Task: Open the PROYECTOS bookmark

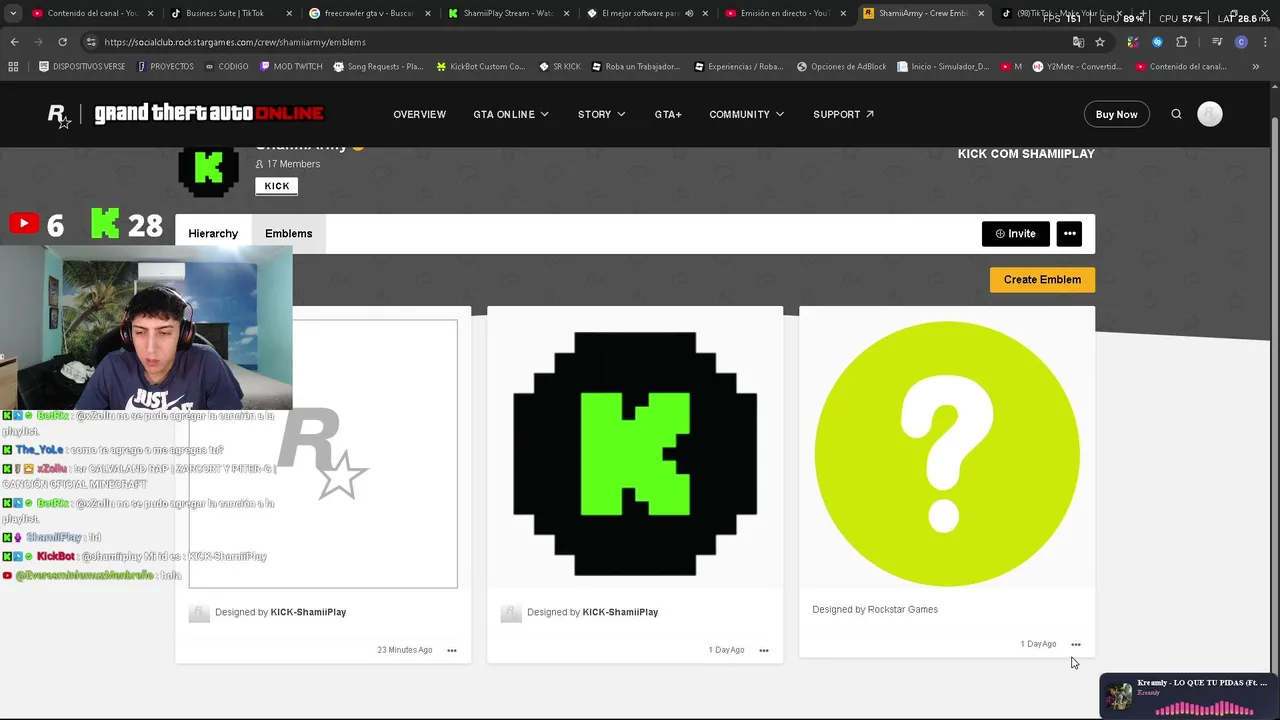Action: tap(166, 66)
